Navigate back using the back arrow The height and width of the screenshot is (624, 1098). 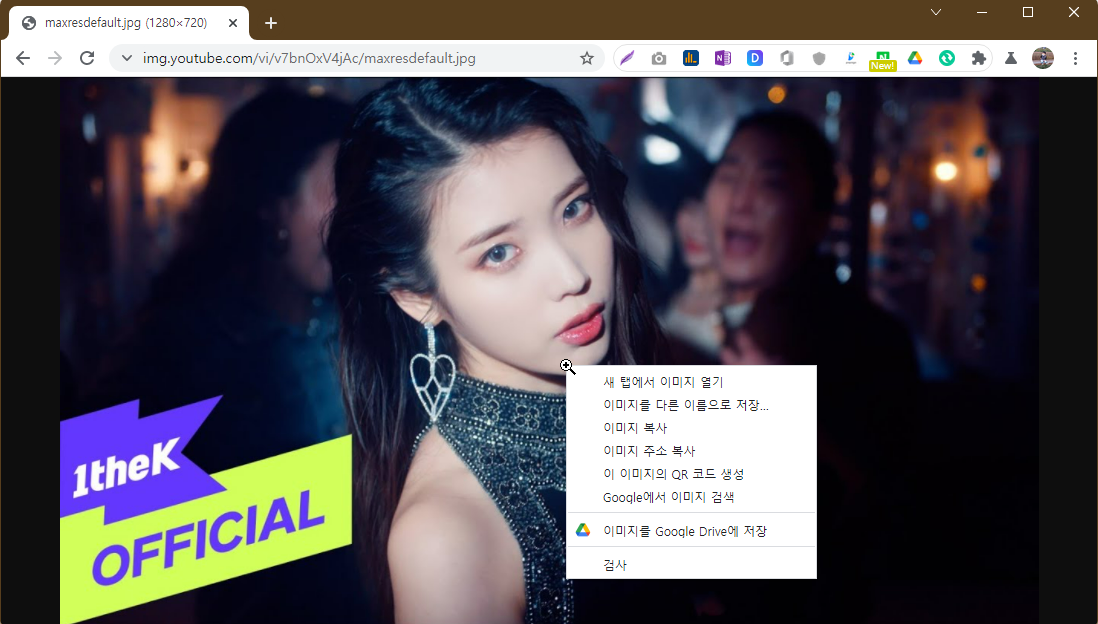coord(22,58)
